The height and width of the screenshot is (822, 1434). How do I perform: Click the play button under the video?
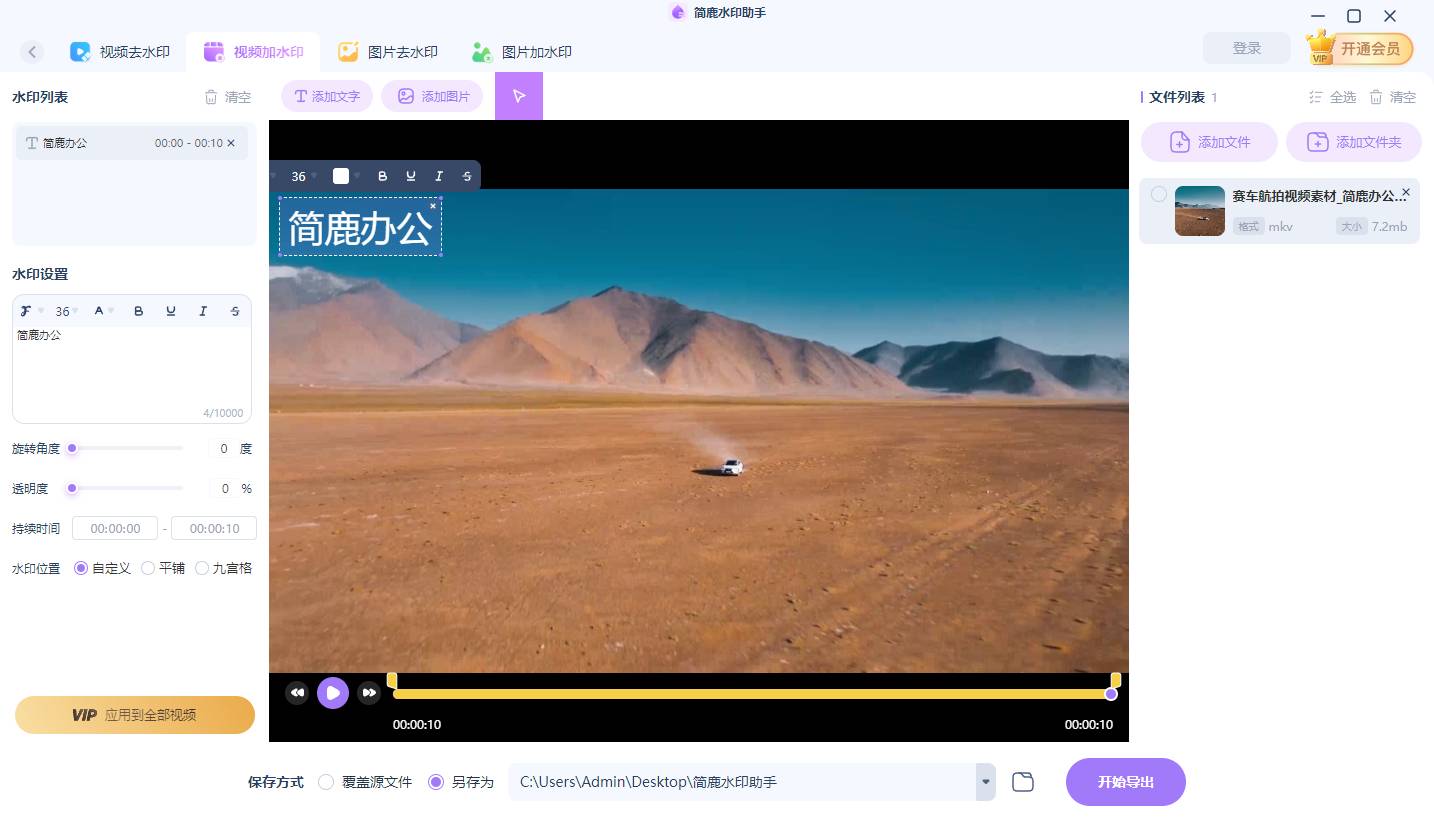pos(333,692)
